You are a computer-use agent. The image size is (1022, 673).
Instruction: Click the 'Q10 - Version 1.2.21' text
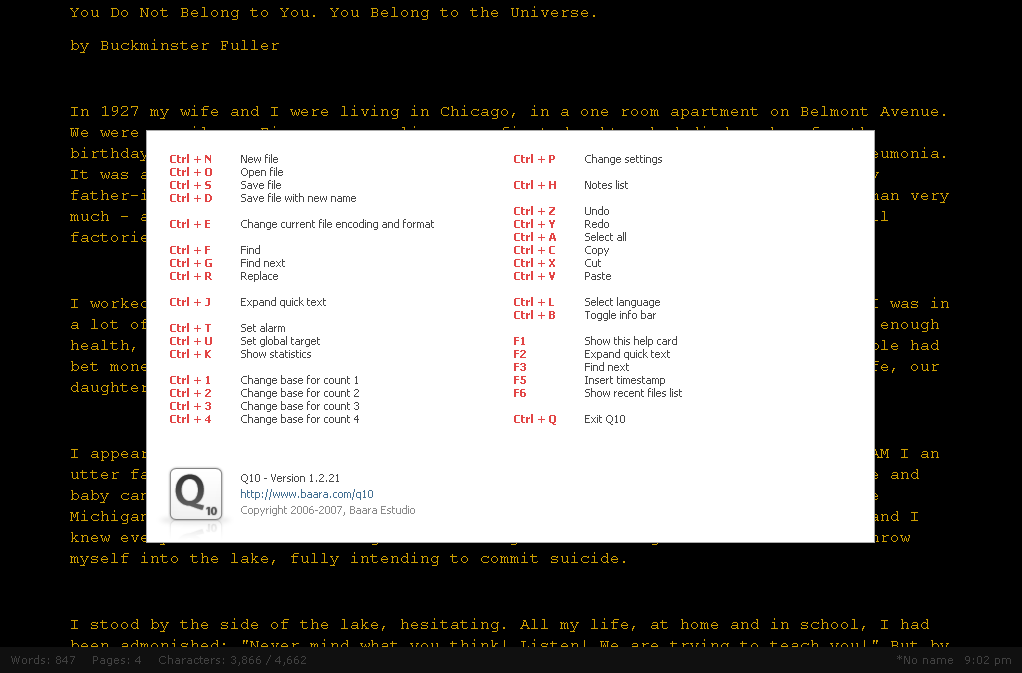coord(290,478)
